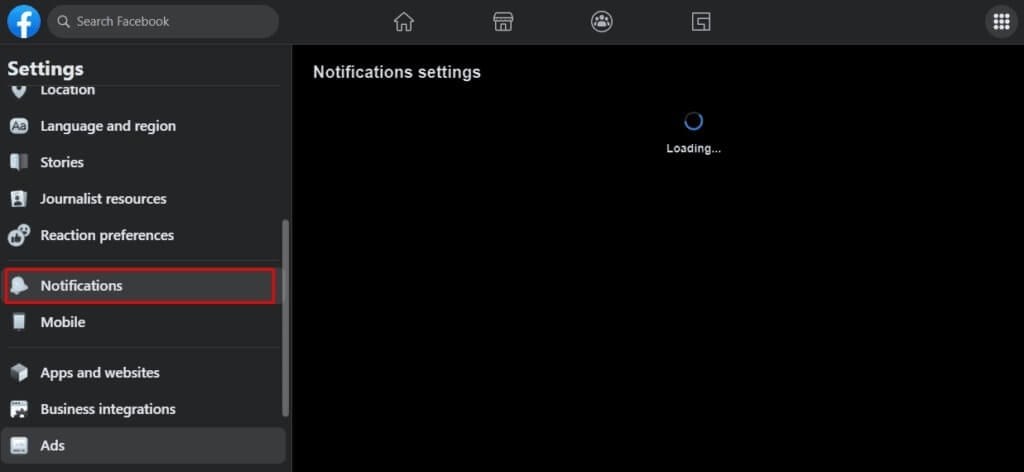Click the Mobile phone icon
The width and height of the screenshot is (1024, 472).
click(x=19, y=323)
